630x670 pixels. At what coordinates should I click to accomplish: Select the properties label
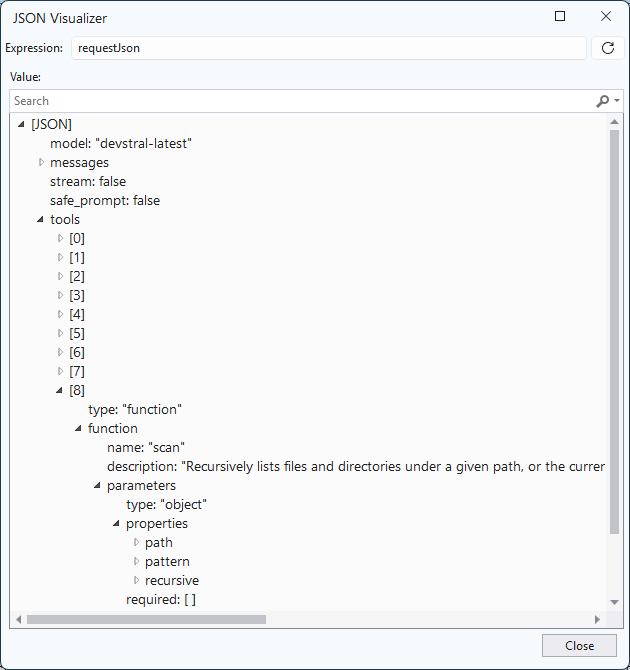tap(157, 524)
